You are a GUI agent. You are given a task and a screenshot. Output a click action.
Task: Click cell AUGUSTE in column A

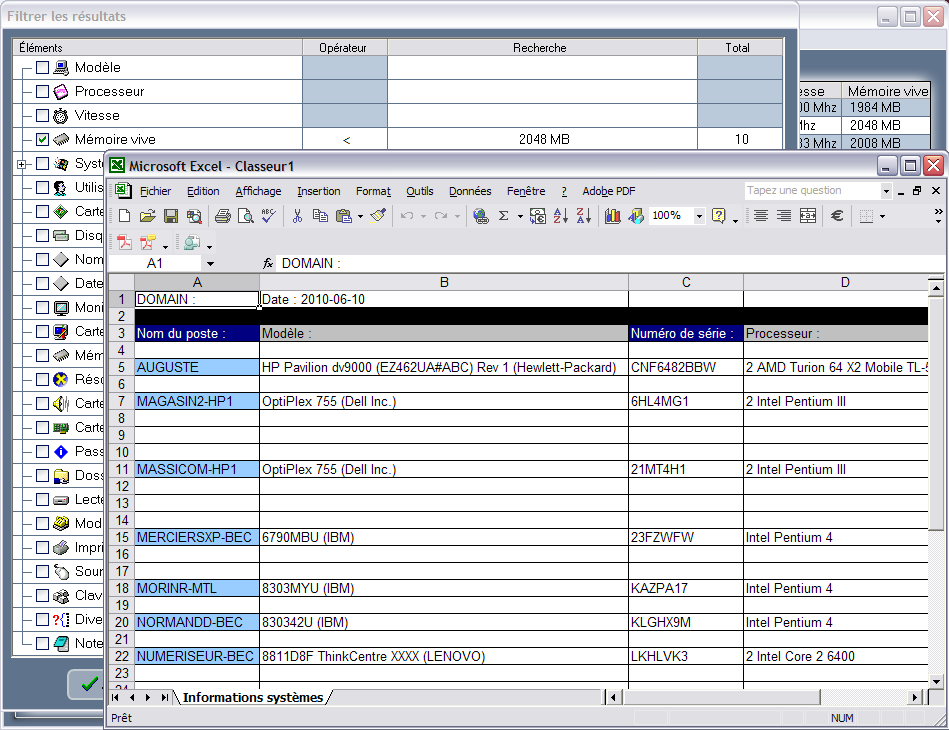[197, 367]
